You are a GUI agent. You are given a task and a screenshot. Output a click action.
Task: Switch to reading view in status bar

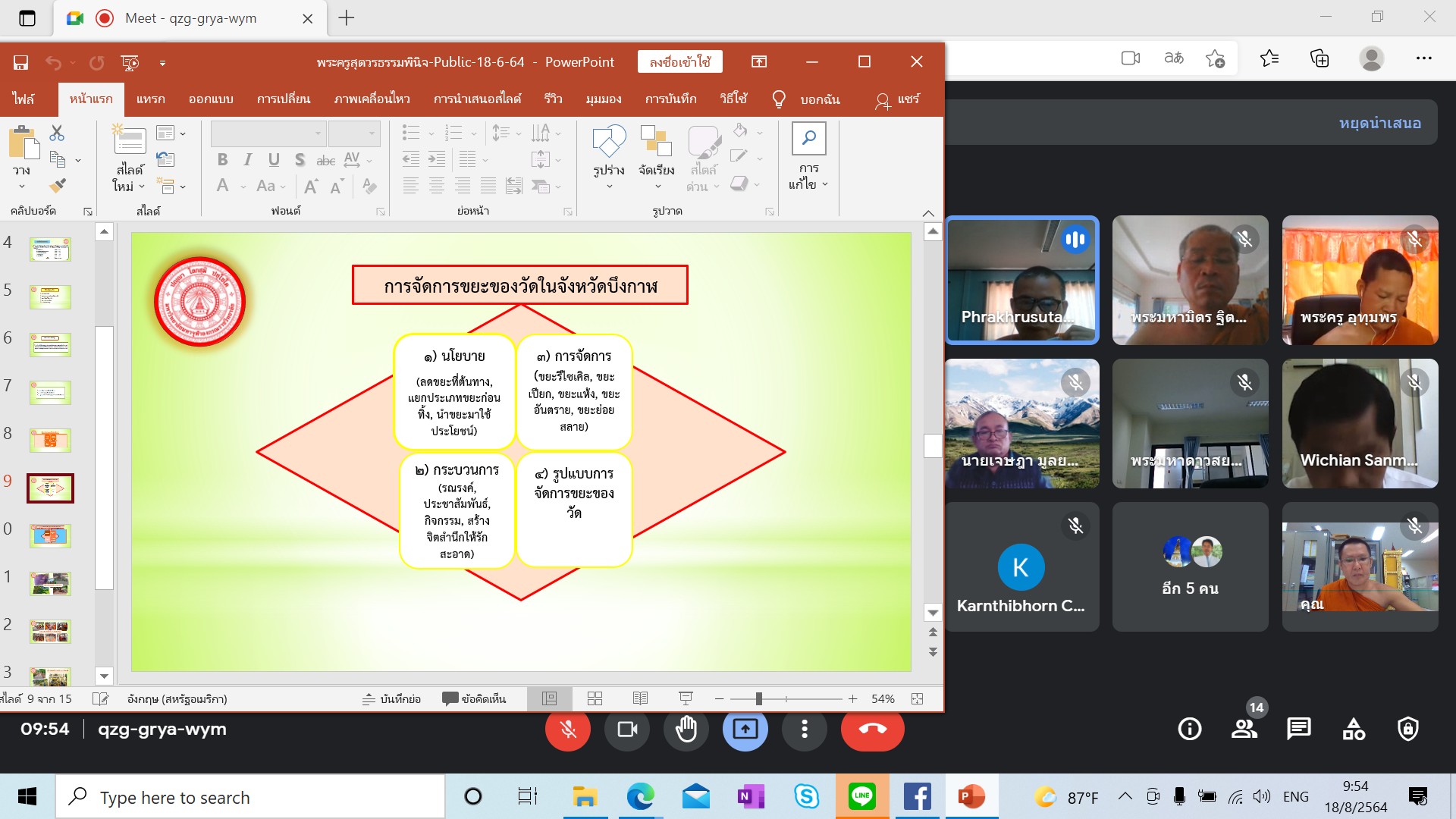(x=640, y=698)
